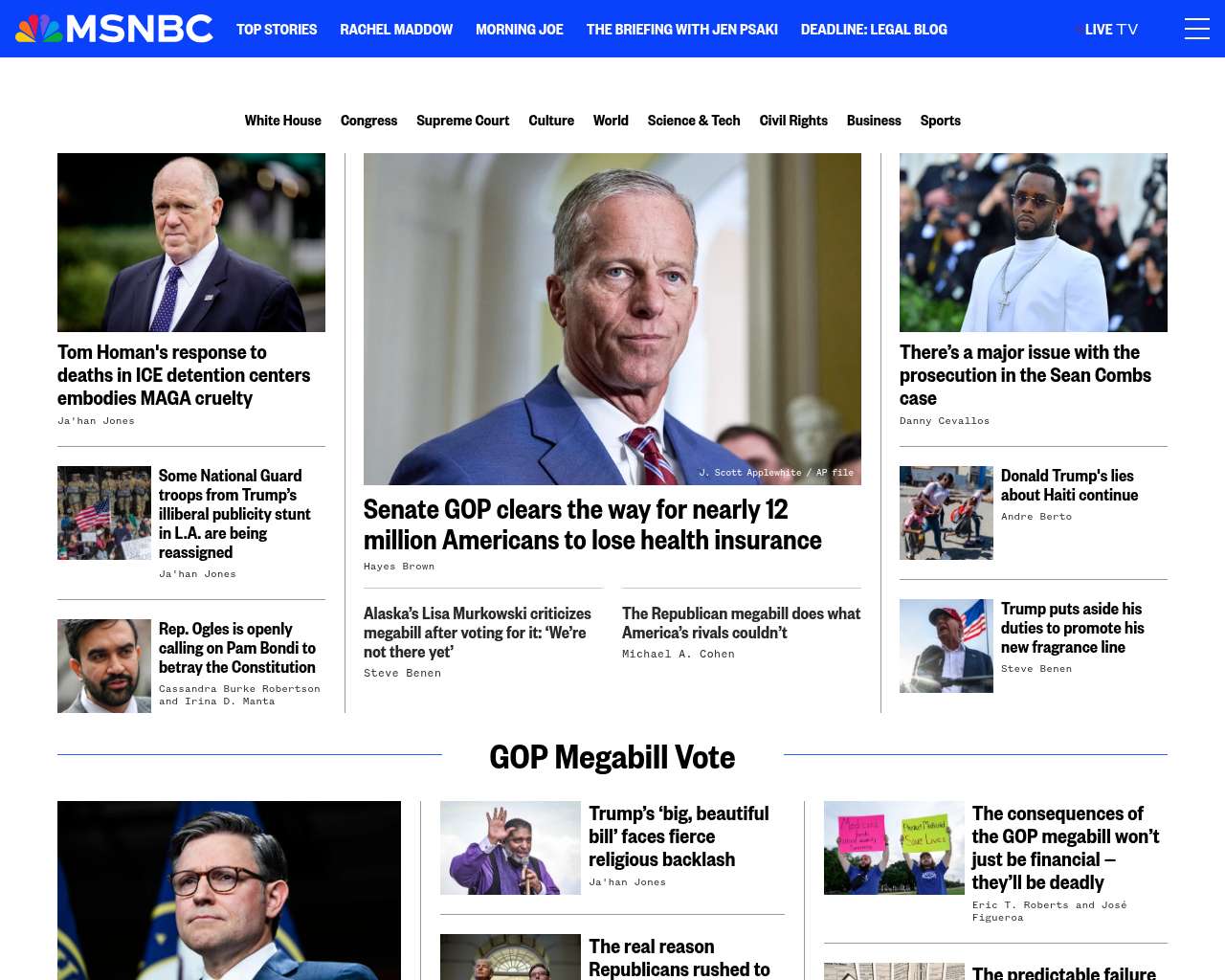Click the Sean Combs photo
The width and height of the screenshot is (1225, 980).
(x=1034, y=242)
